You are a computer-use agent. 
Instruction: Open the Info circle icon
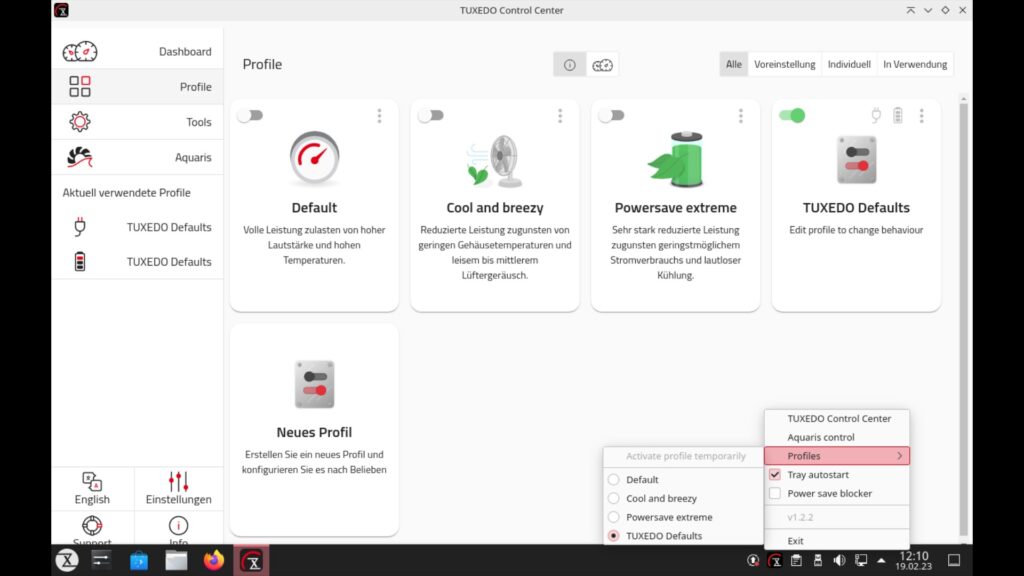point(178,525)
